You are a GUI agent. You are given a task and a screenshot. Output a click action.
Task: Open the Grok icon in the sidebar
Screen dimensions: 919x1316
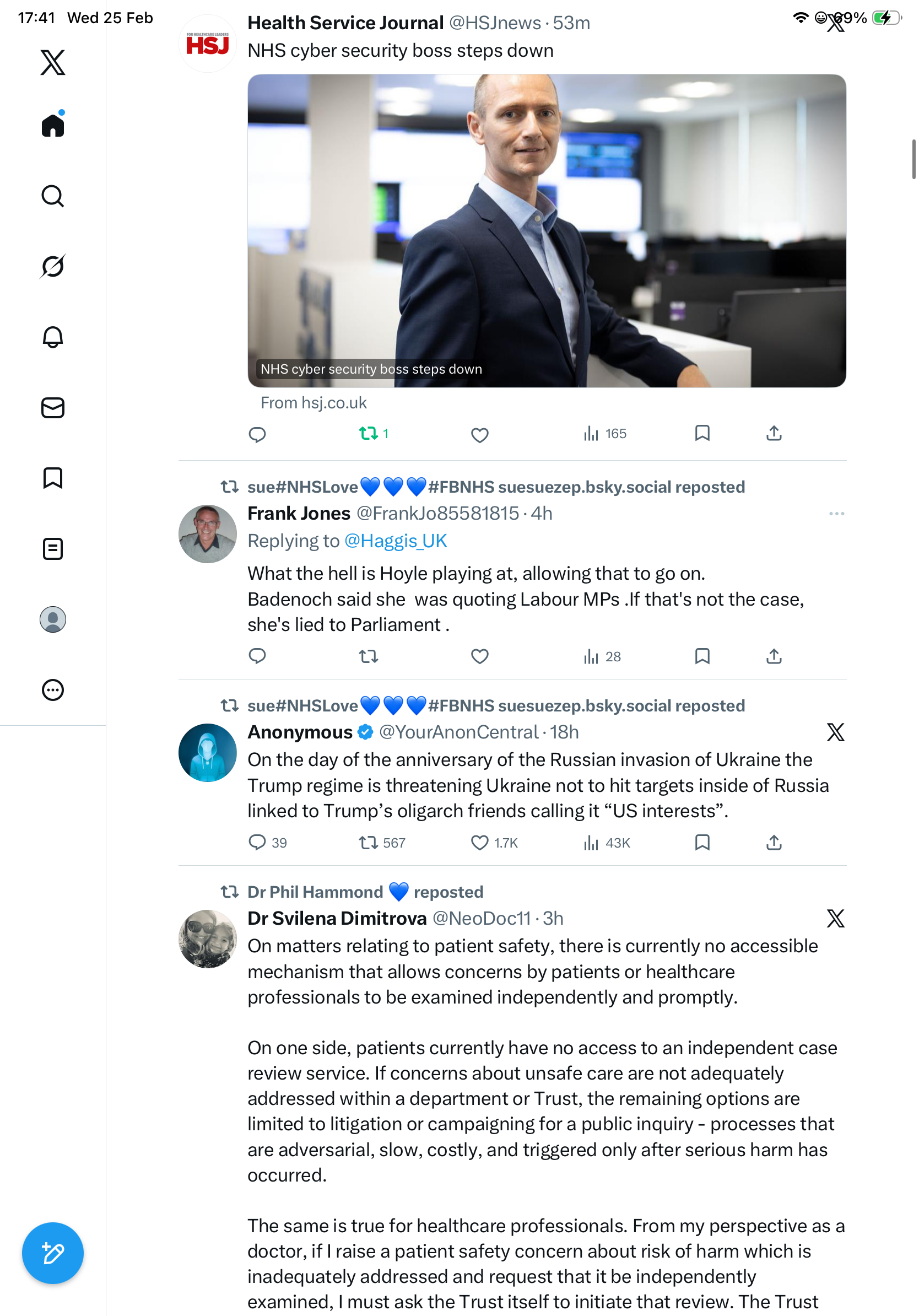(x=53, y=267)
